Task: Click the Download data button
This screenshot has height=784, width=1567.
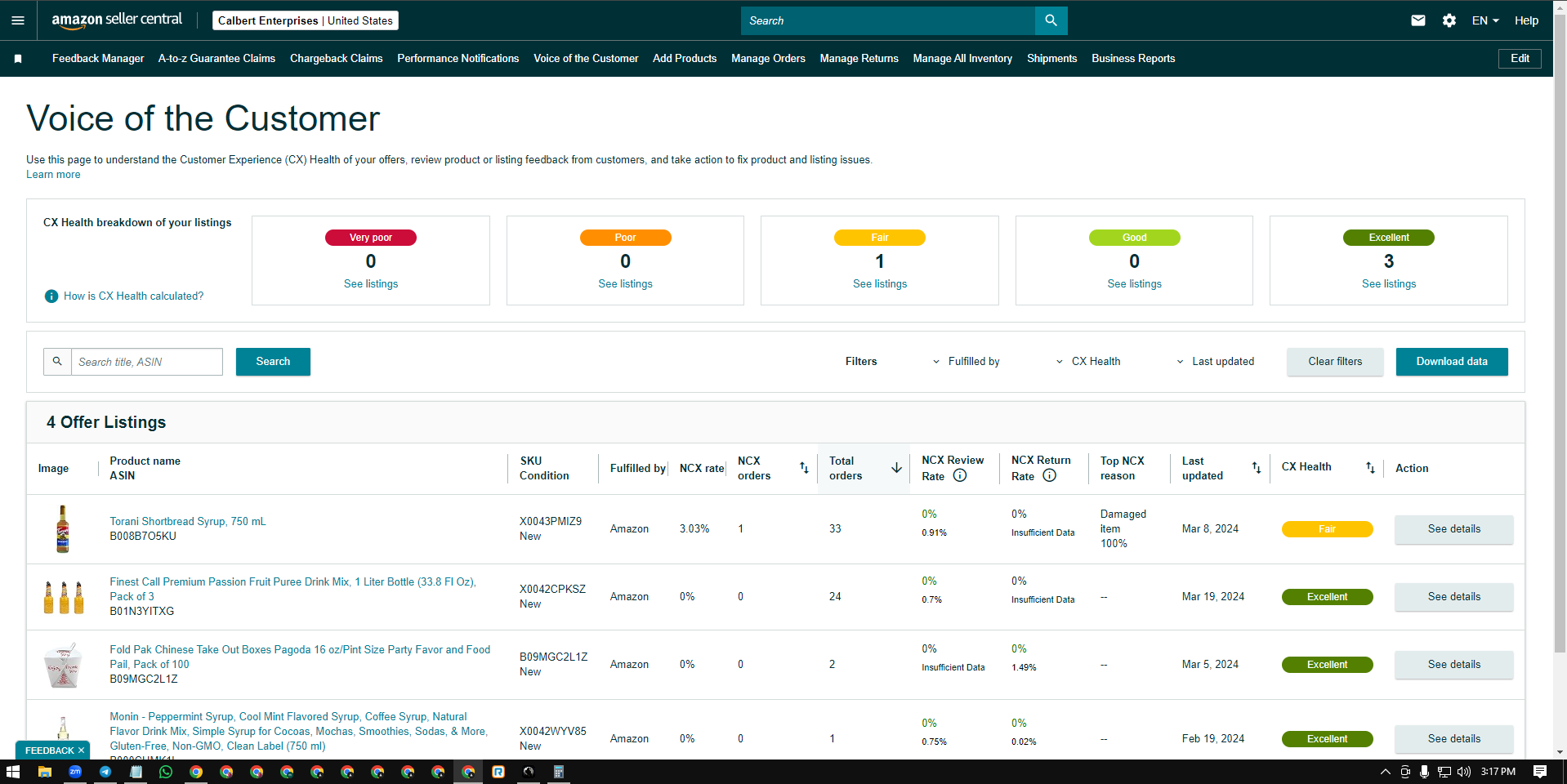Action: 1452,362
